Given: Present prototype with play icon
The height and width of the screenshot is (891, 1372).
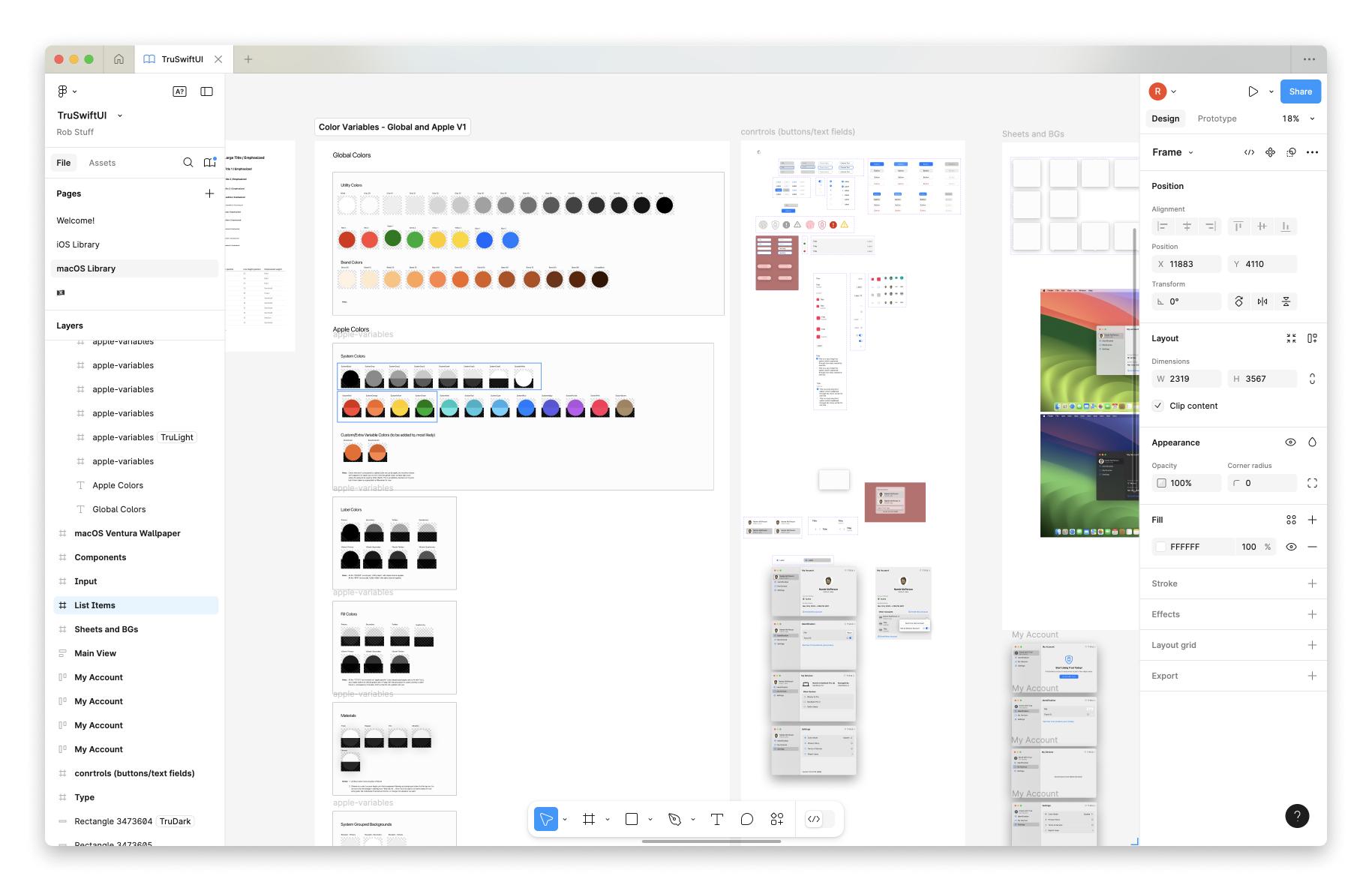Looking at the screenshot, I should (x=1253, y=91).
